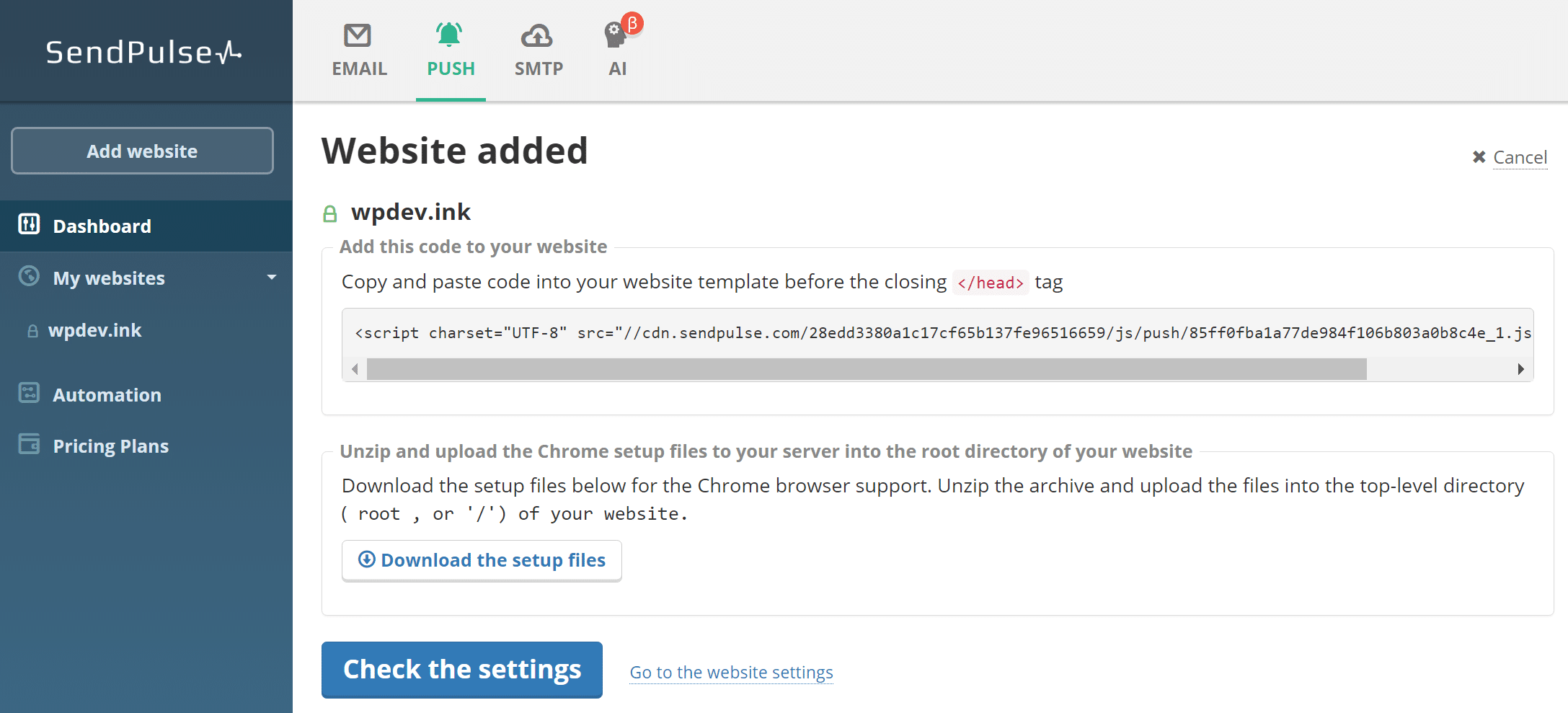Click the </head> code tag text
This screenshot has width=1568, height=713.
click(x=991, y=283)
